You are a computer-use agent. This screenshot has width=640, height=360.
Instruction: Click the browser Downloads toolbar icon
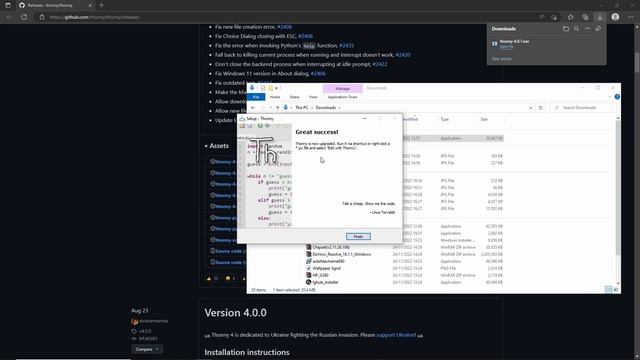pos(600,17)
